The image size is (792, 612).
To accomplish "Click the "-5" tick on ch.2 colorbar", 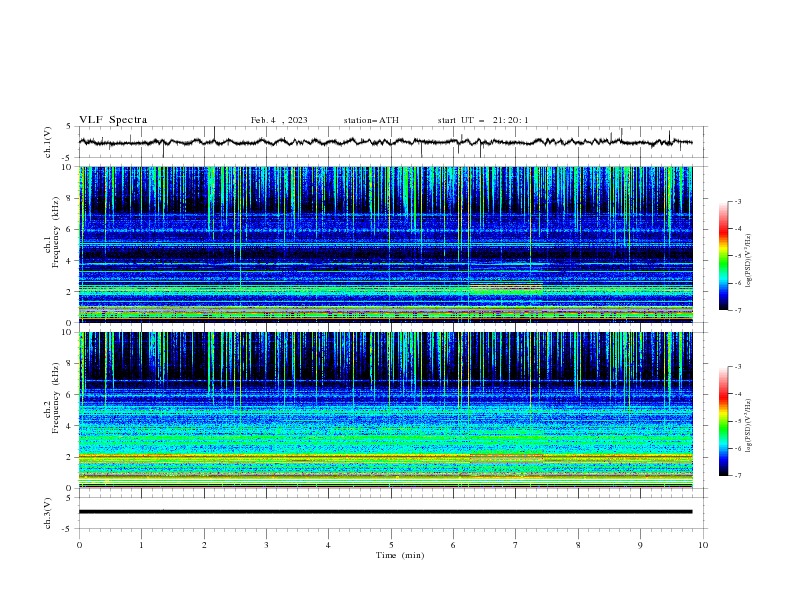I will click(738, 421).
